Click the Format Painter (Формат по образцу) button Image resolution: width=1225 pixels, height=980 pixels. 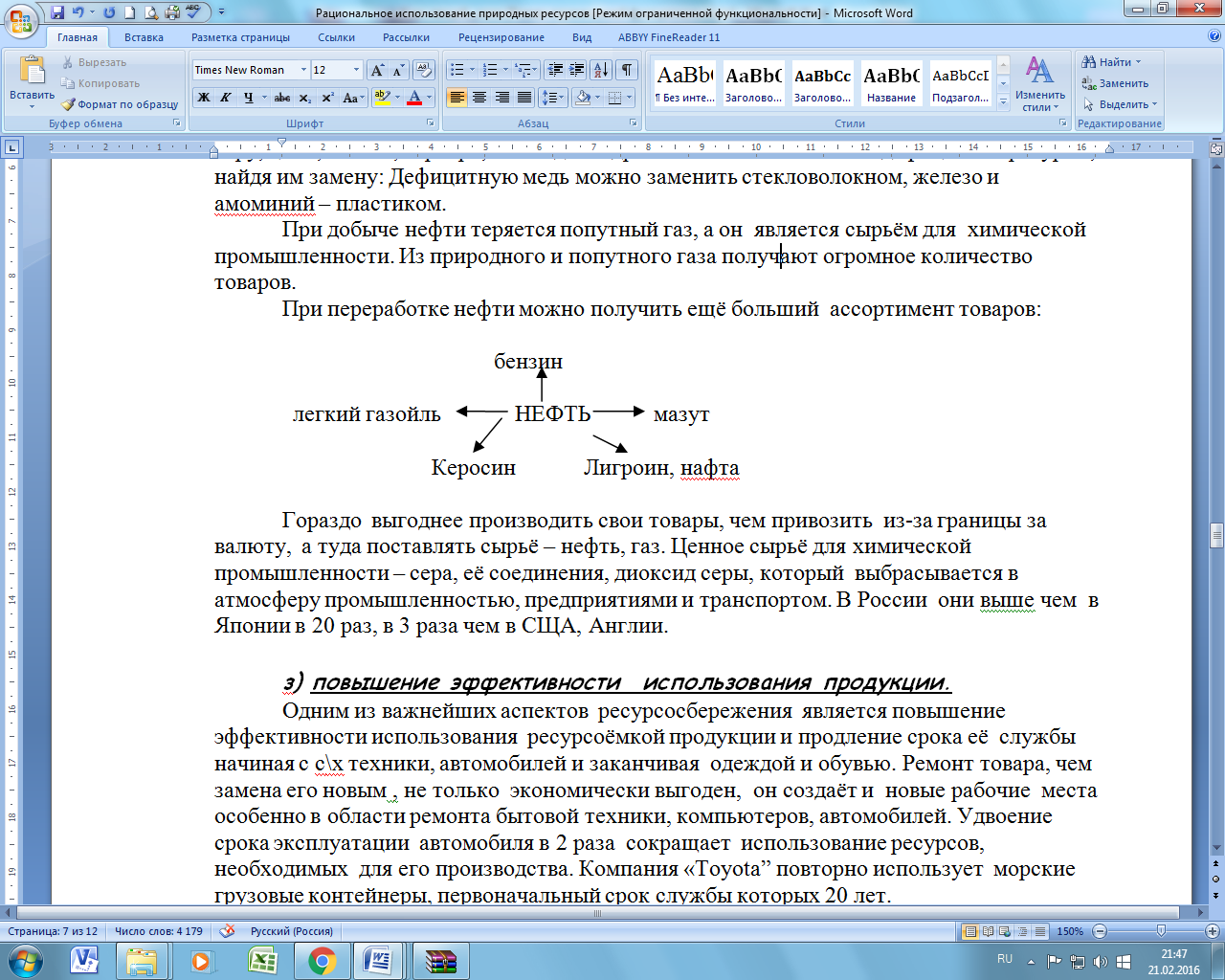[121, 104]
